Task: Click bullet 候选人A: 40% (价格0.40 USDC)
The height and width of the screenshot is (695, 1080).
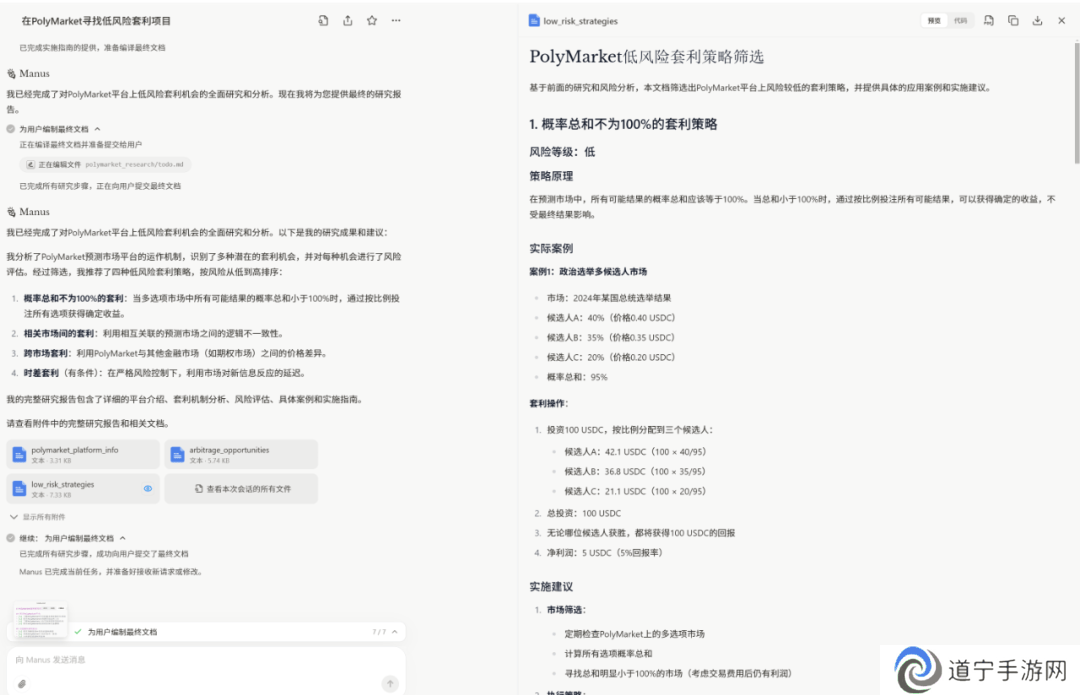Action: pos(611,318)
